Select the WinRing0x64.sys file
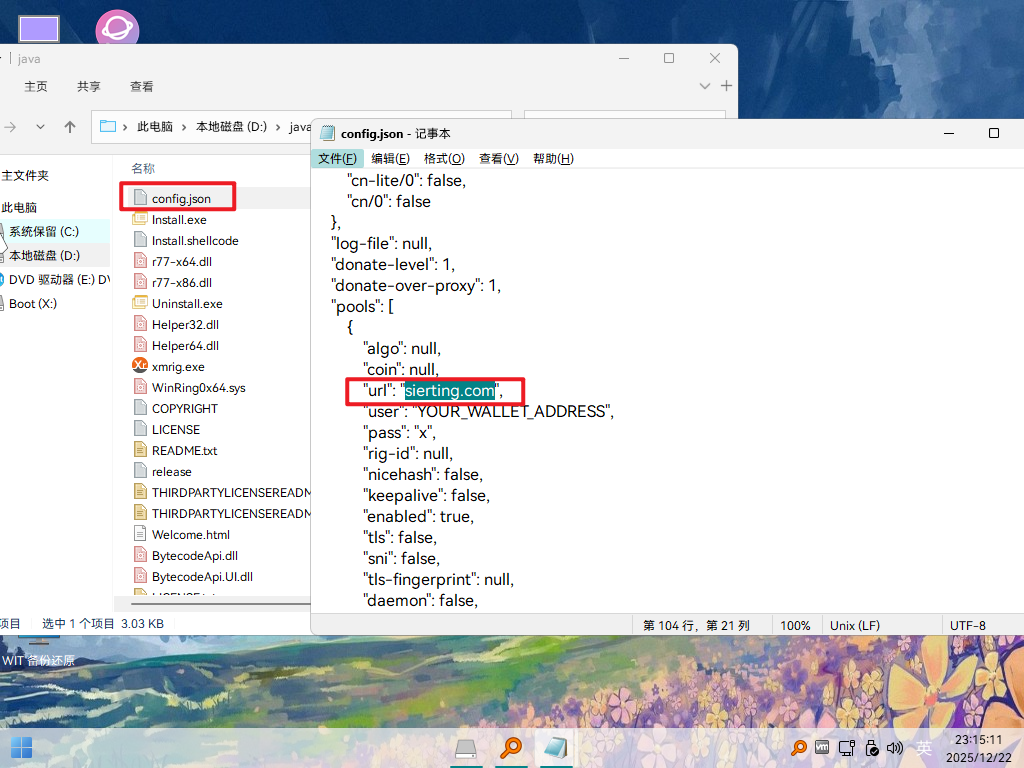 198,388
